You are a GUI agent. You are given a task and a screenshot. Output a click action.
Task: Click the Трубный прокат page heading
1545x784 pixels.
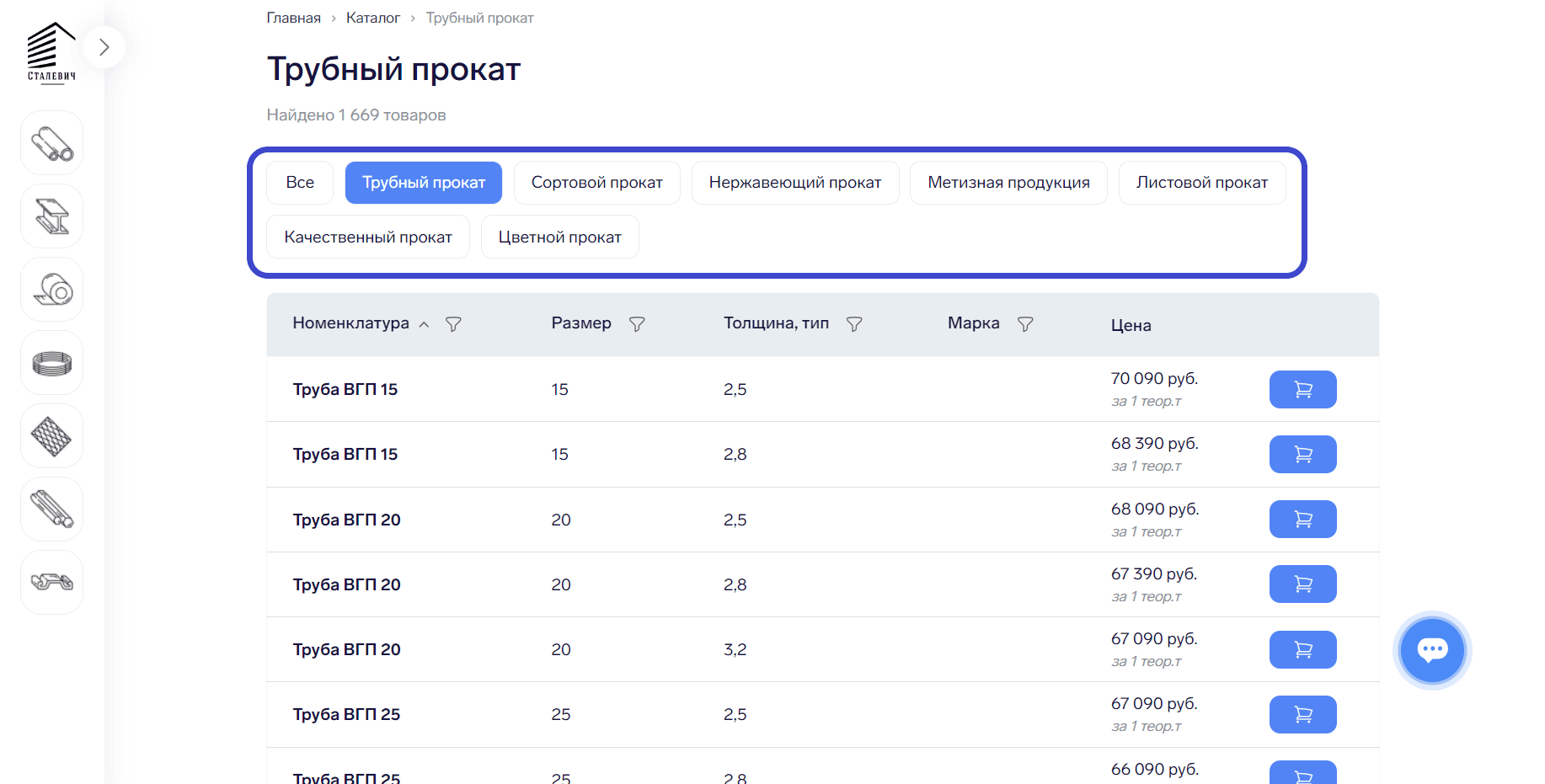click(x=394, y=69)
